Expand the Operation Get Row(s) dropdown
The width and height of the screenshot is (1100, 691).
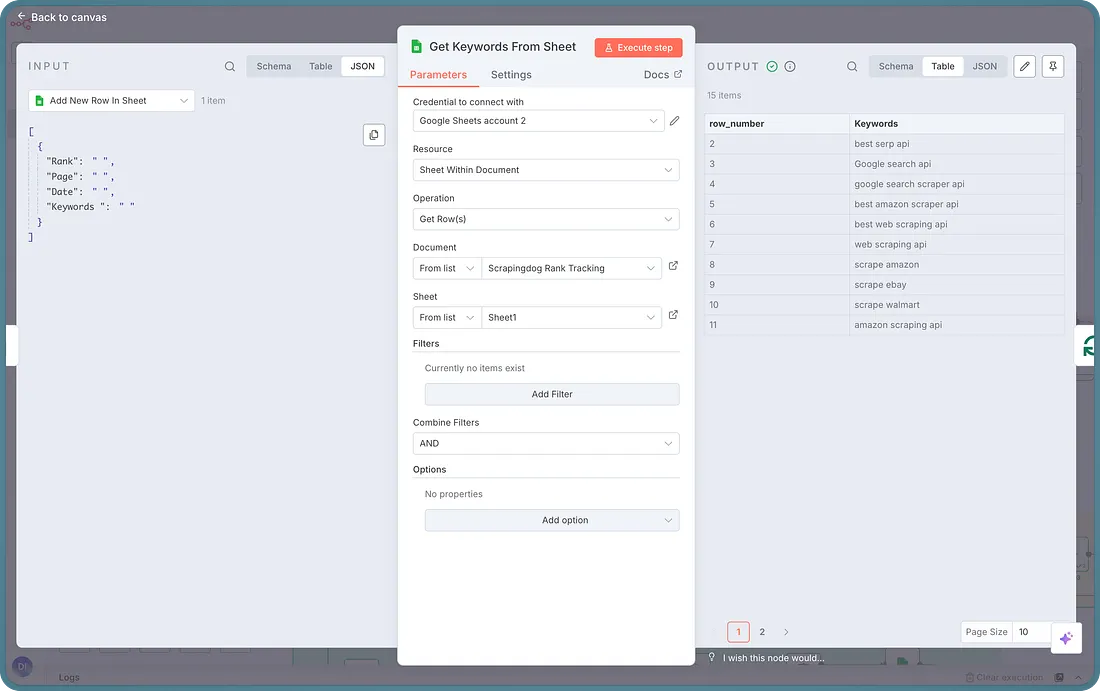545,219
